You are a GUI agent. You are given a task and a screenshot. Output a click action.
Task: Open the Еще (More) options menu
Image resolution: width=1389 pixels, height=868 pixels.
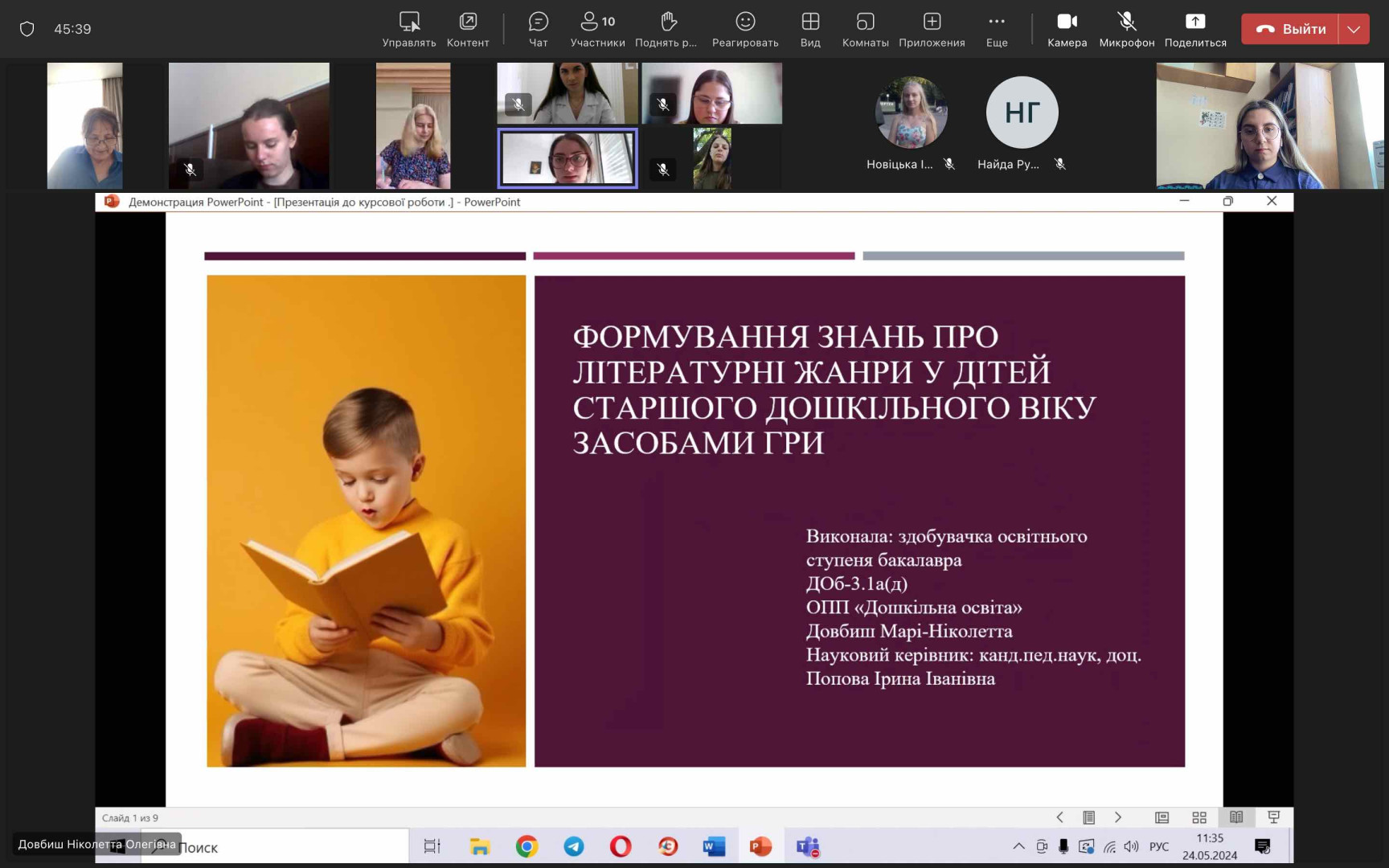tap(997, 29)
